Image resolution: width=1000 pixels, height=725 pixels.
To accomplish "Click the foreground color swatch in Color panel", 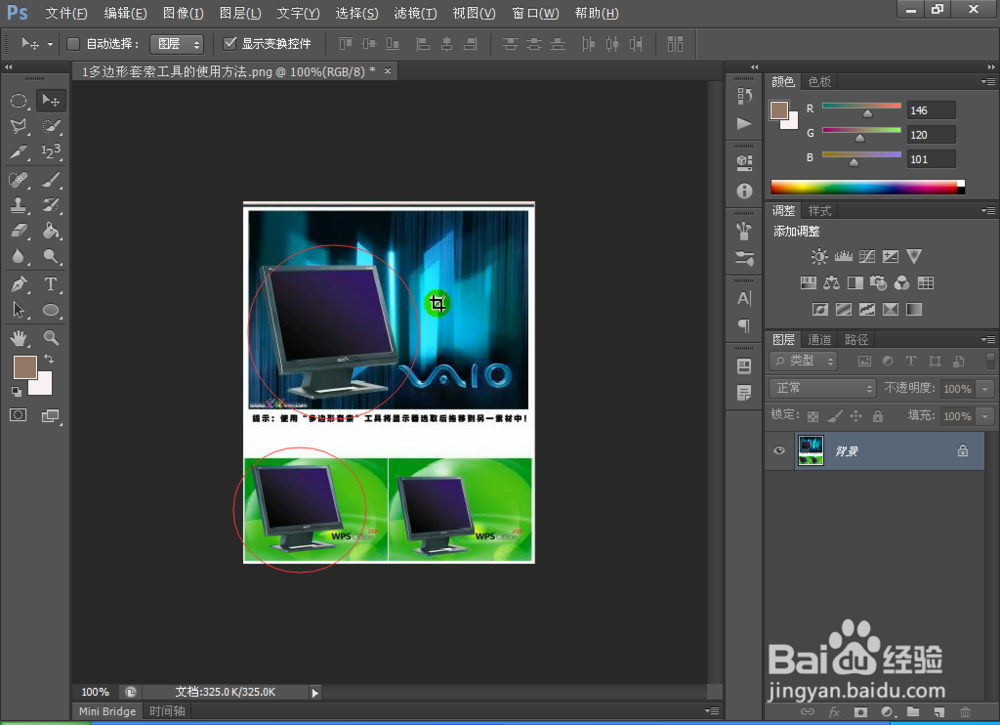I will [779, 110].
